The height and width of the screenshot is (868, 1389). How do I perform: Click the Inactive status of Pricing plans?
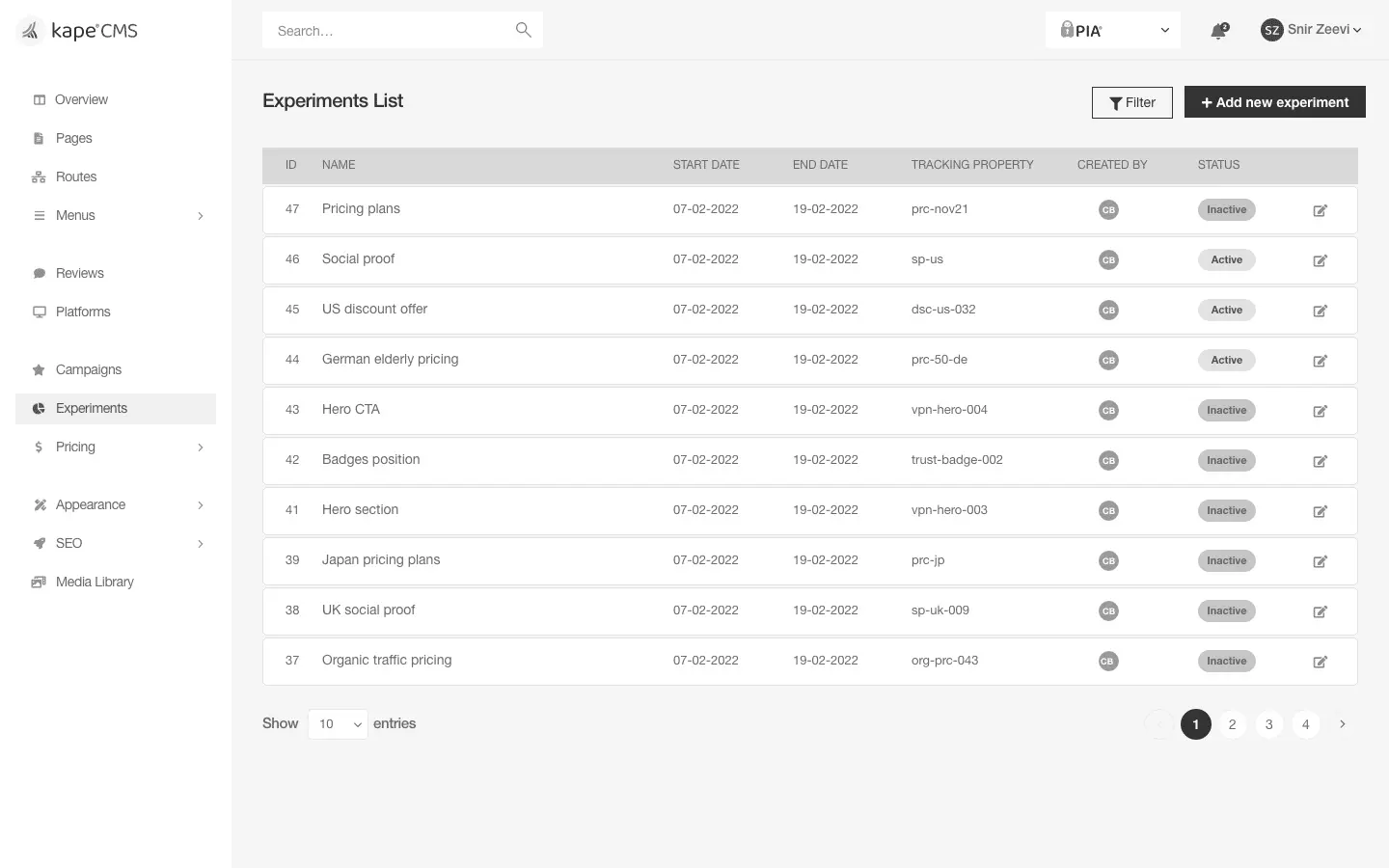(x=1226, y=209)
